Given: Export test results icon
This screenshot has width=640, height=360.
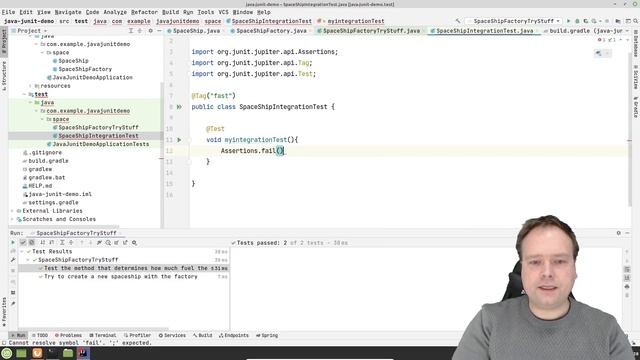Looking at the screenshot, I should [125, 242].
